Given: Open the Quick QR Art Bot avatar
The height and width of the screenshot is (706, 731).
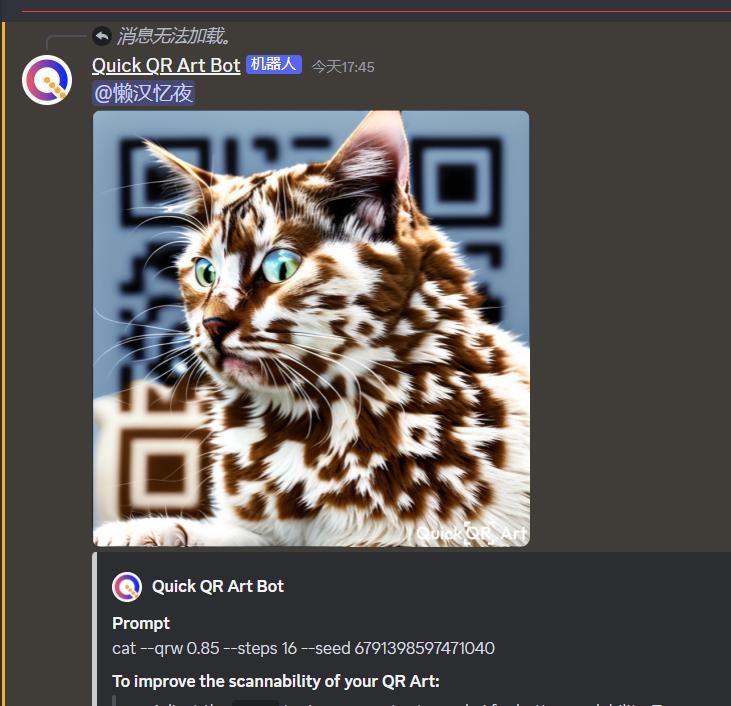Looking at the screenshot, I should point(47,80).
